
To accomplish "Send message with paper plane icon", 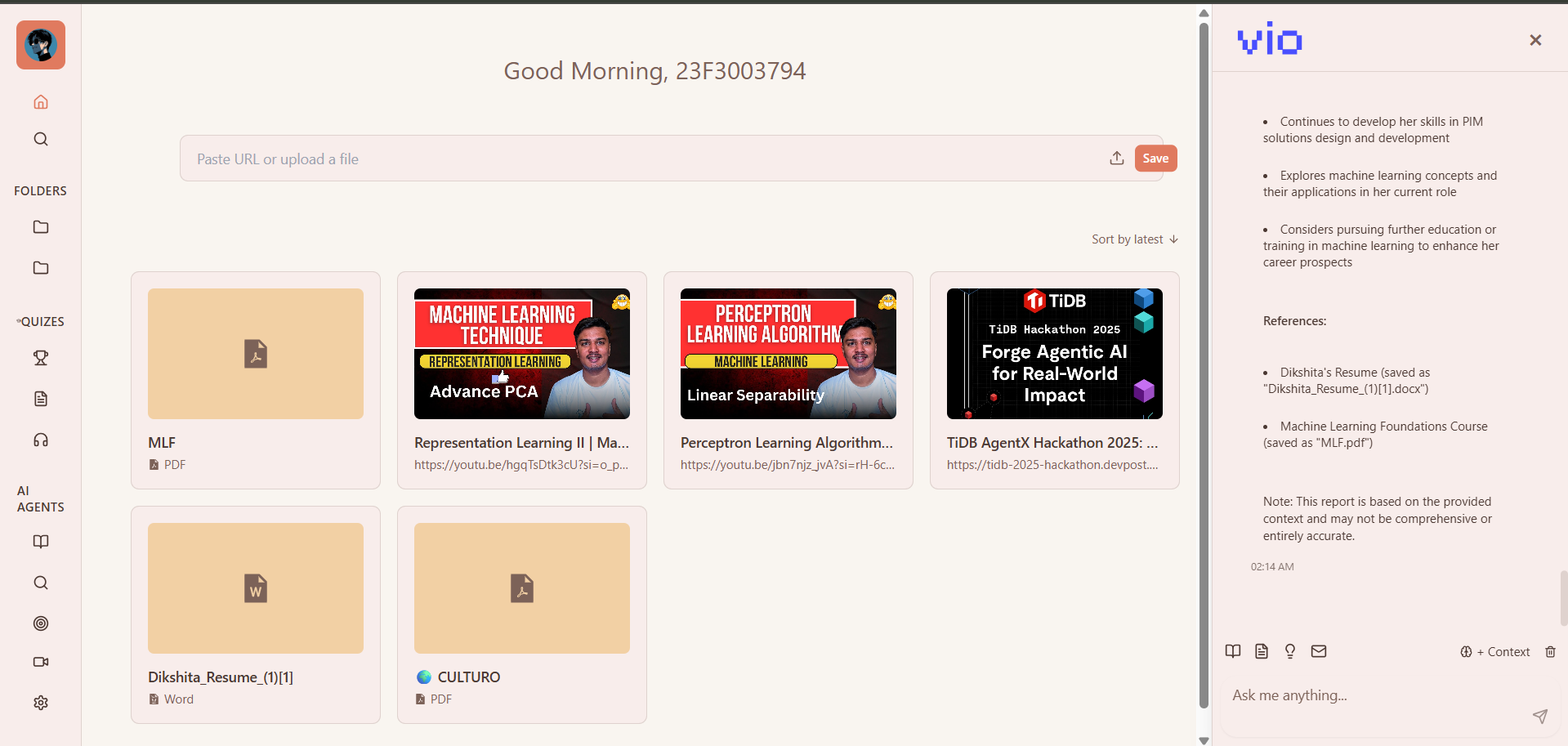I will [1540, 717].
